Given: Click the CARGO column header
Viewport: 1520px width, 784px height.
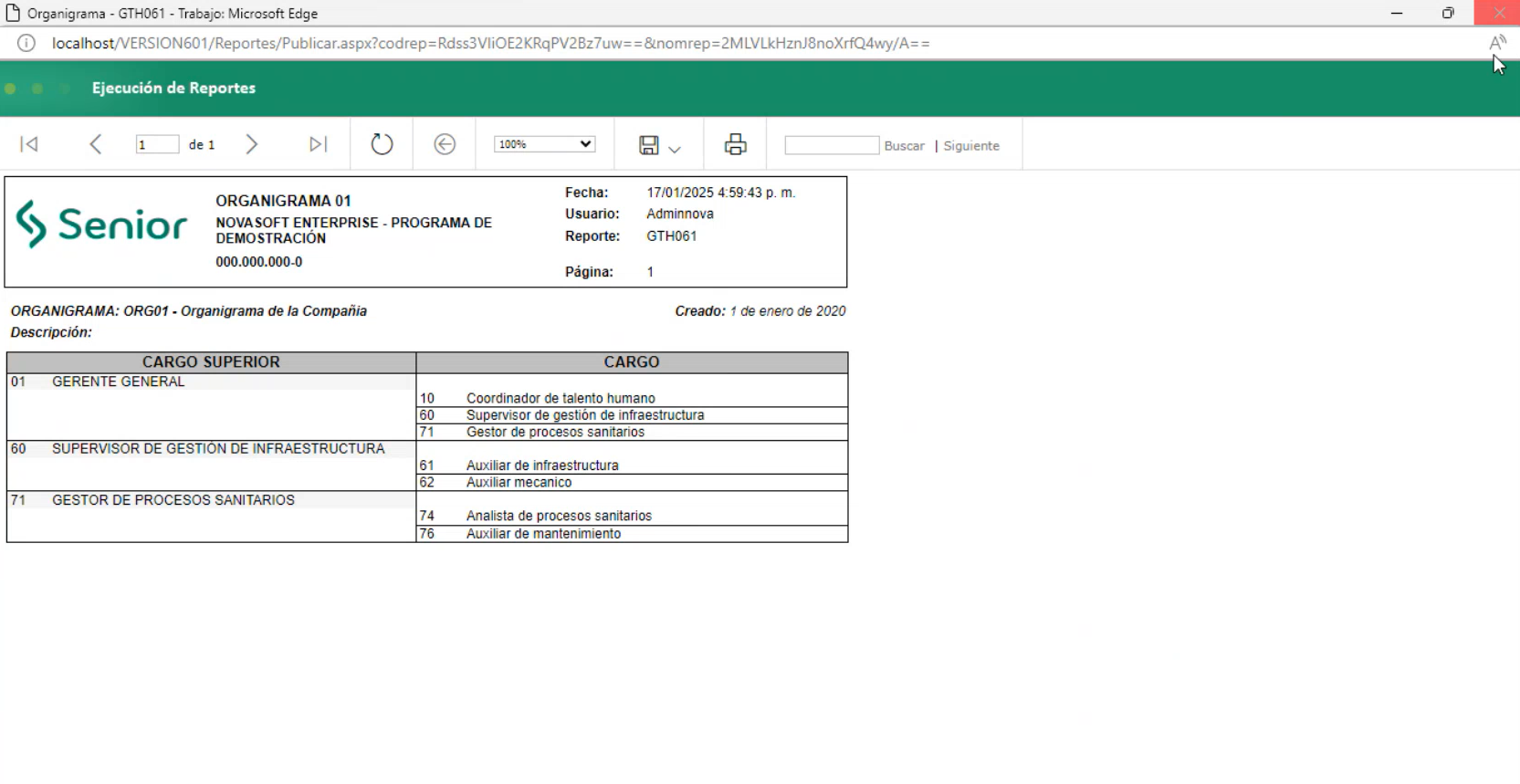Looking at the screenshot, I should coord(632,362).
